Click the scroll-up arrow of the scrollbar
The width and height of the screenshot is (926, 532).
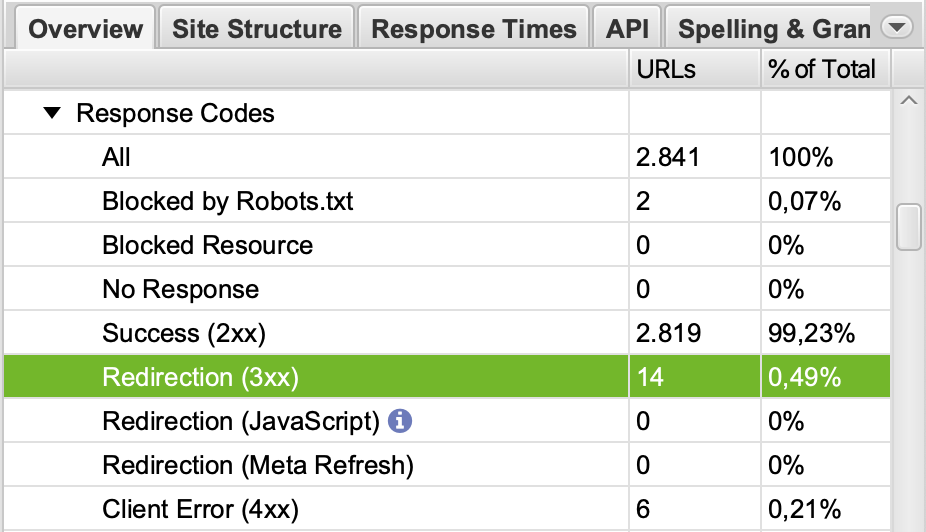908,101
